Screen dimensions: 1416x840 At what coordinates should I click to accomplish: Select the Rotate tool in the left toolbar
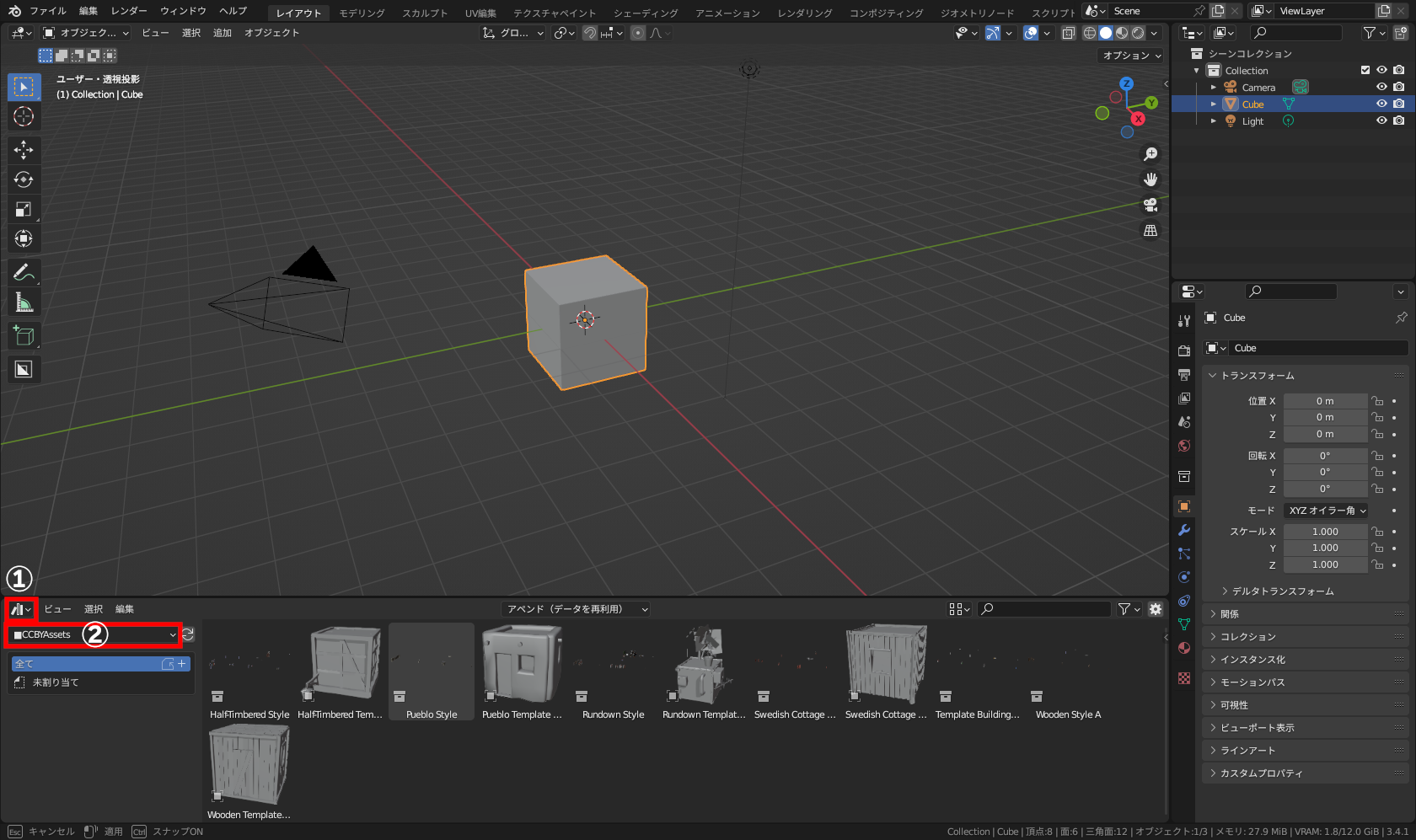pos(24,179)
